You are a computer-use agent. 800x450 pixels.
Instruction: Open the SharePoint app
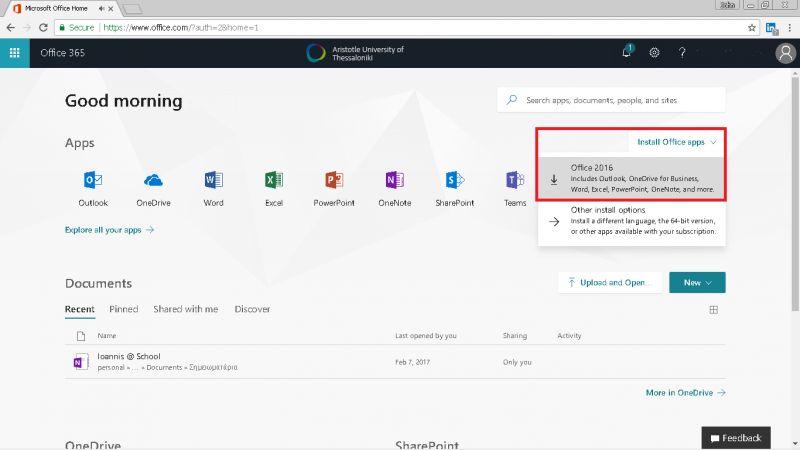455,188
